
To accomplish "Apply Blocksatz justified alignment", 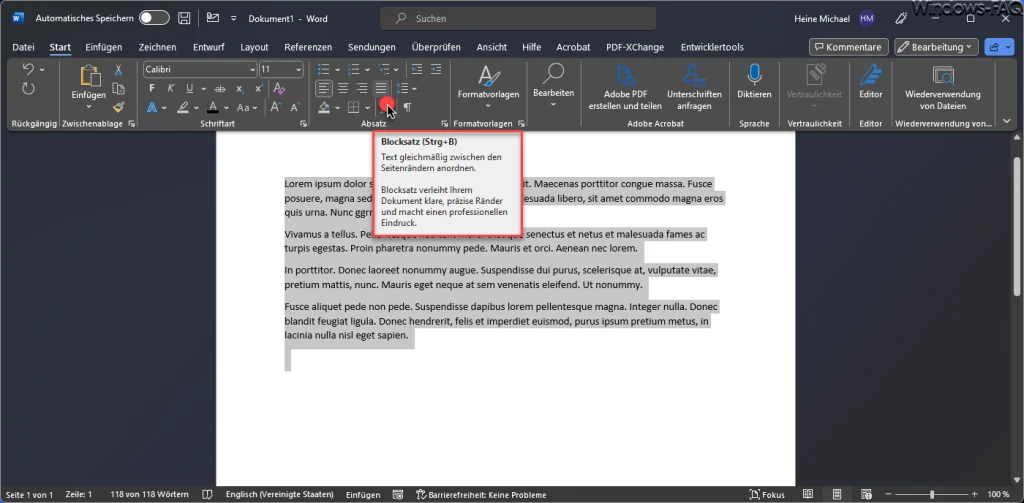I will pos(381,88).
